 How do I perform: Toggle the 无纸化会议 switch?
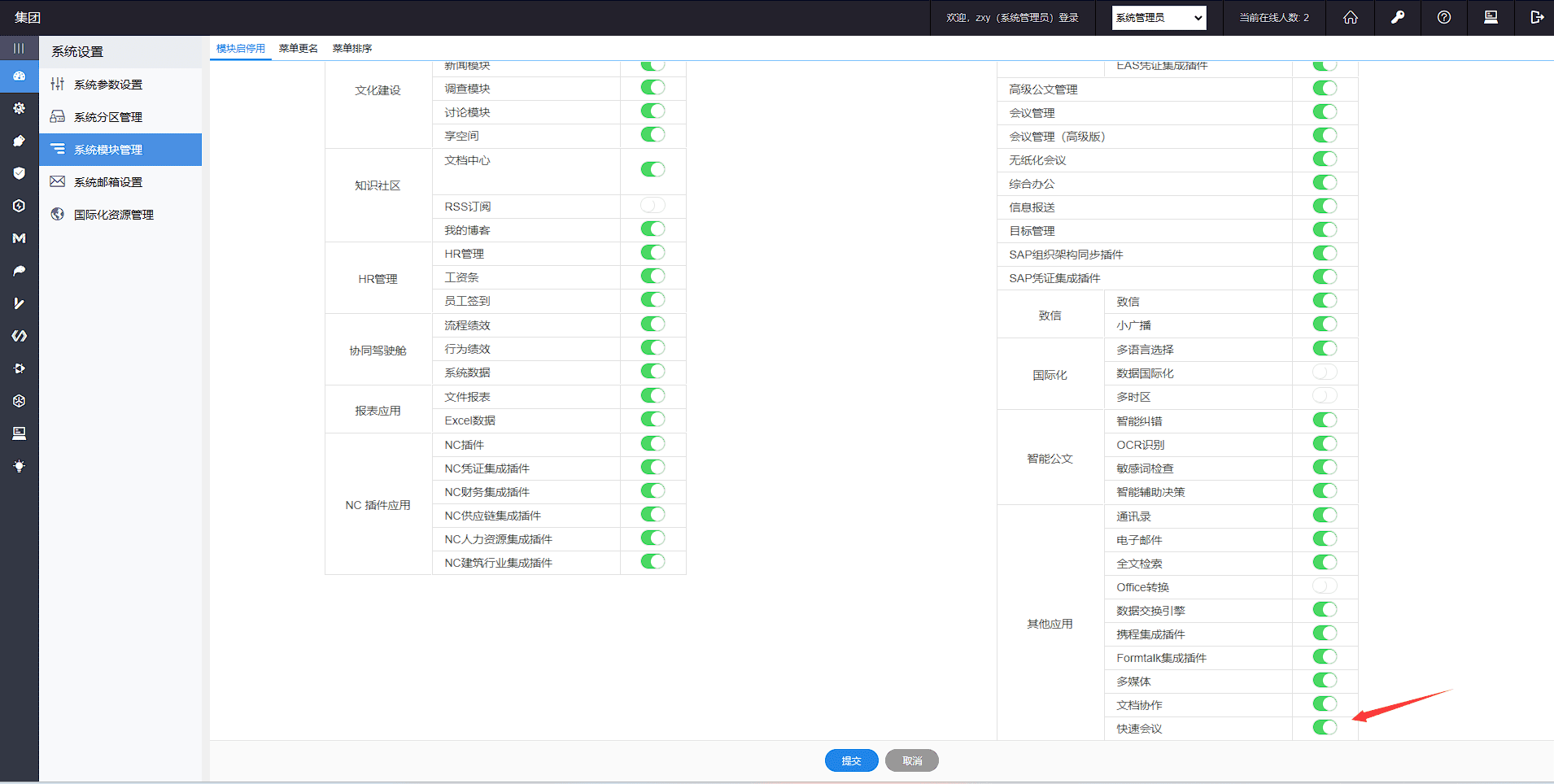click(1325, 159)
